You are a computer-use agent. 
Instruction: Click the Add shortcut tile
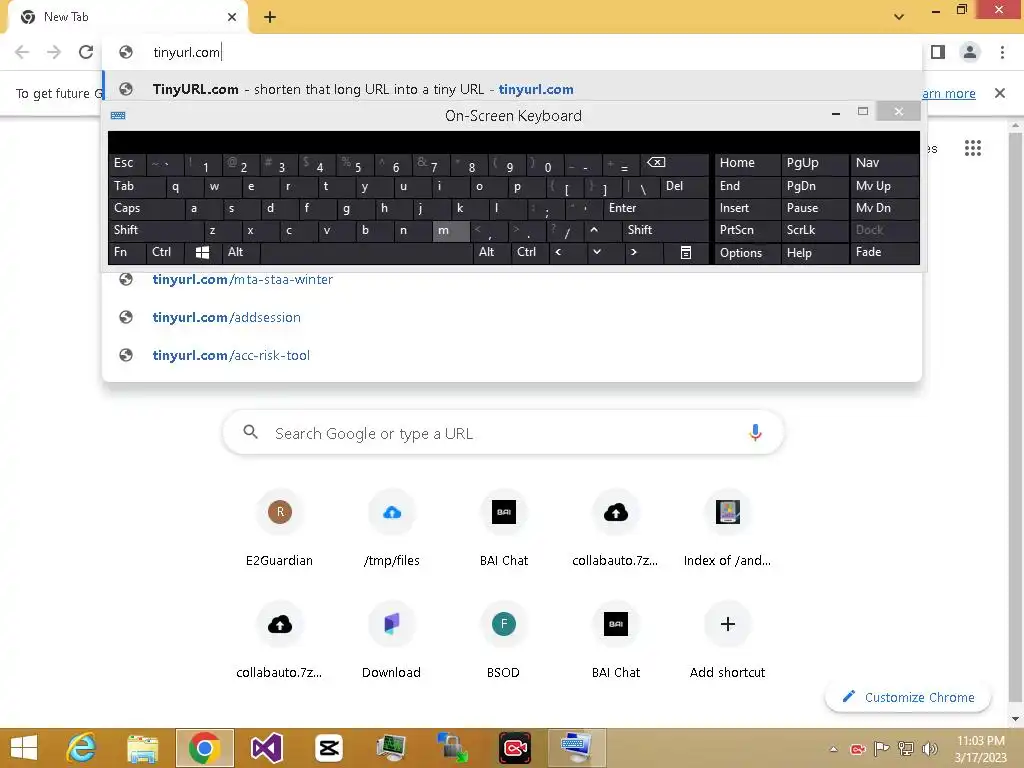pyautogui.click(x=728, y=641)
